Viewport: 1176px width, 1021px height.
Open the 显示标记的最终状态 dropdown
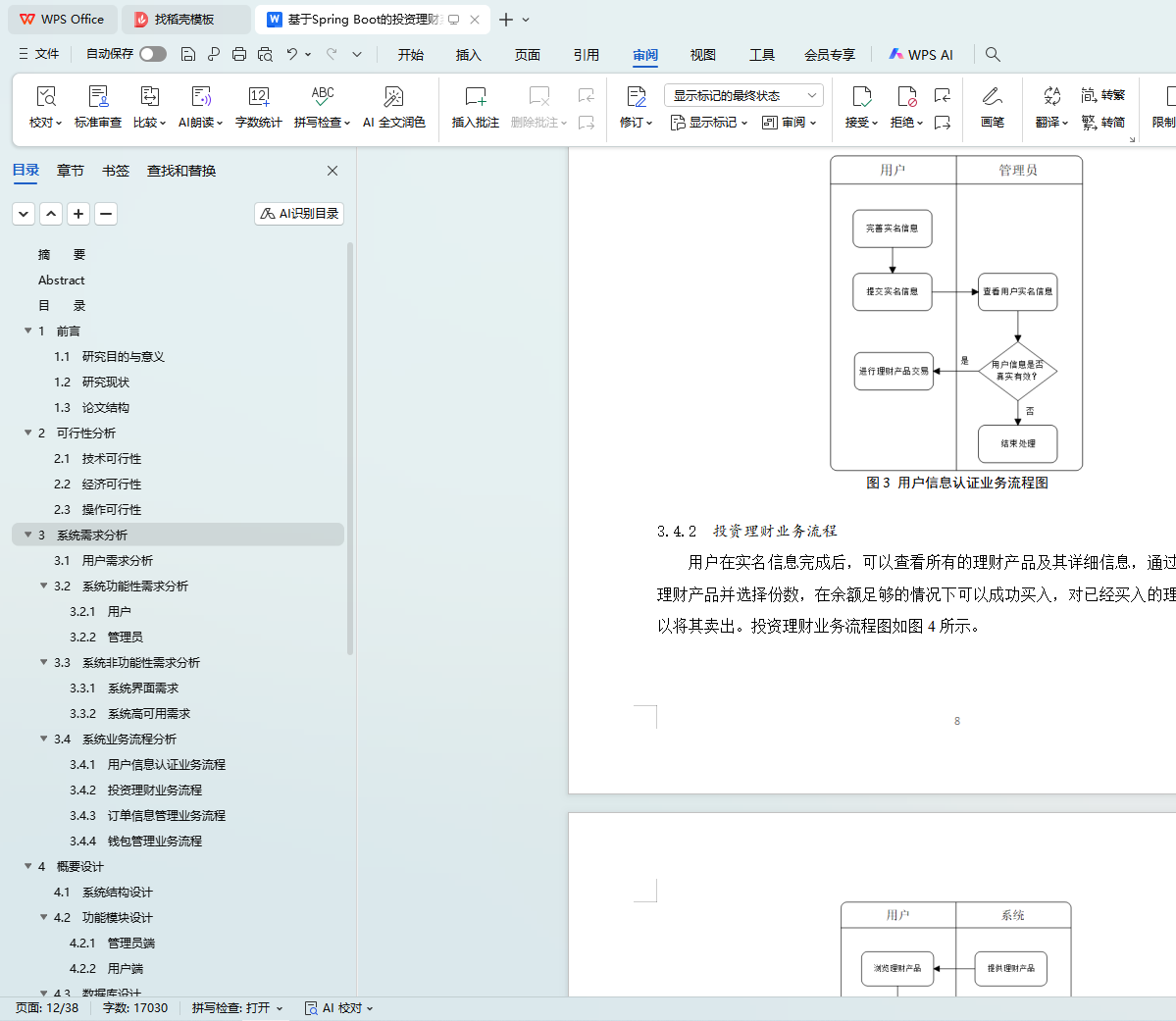(x=743, y=95)
